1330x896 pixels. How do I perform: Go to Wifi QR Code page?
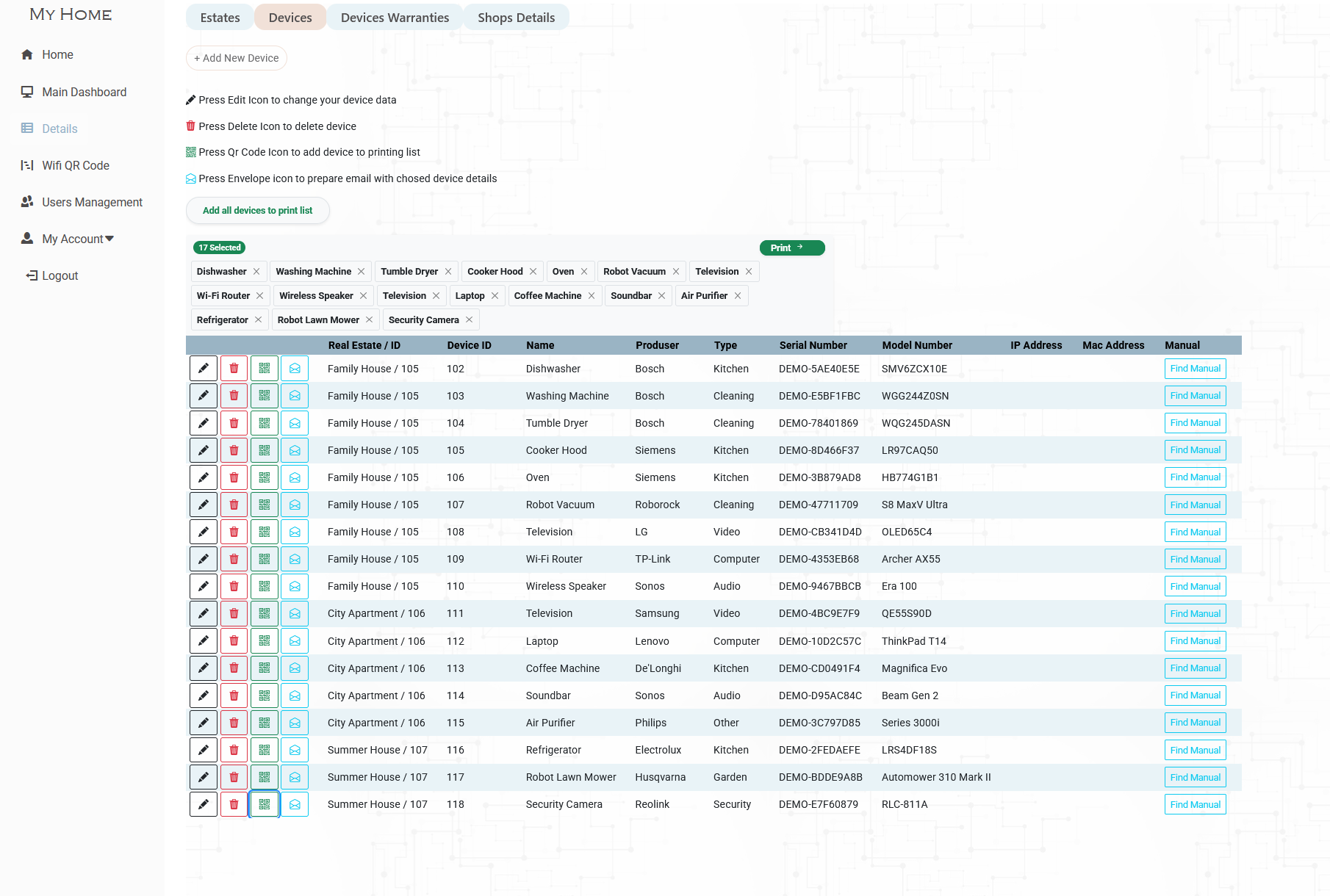point(65,165)
